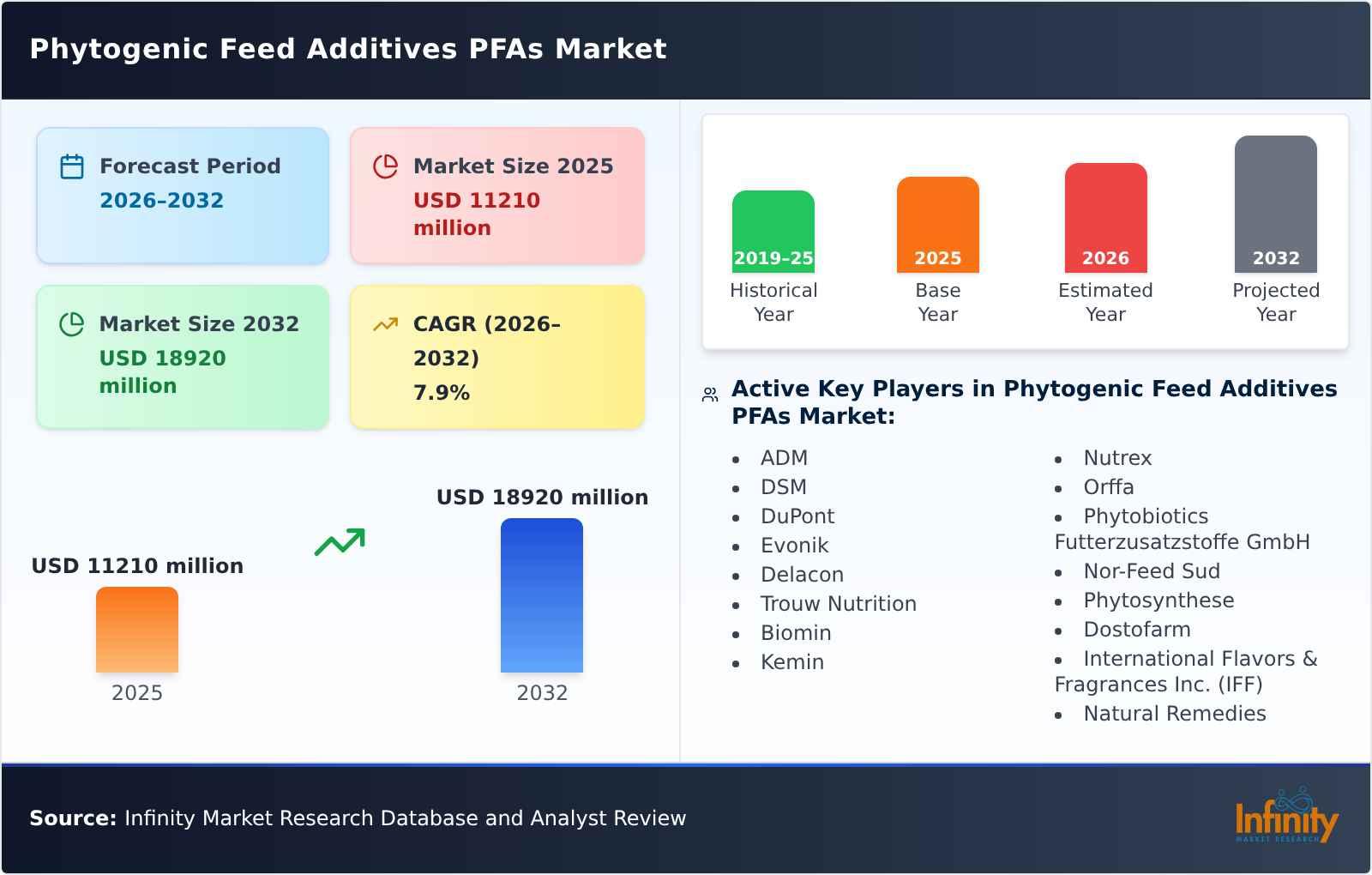Select the CAGR 7.9% yellow card

coord(496,357)
